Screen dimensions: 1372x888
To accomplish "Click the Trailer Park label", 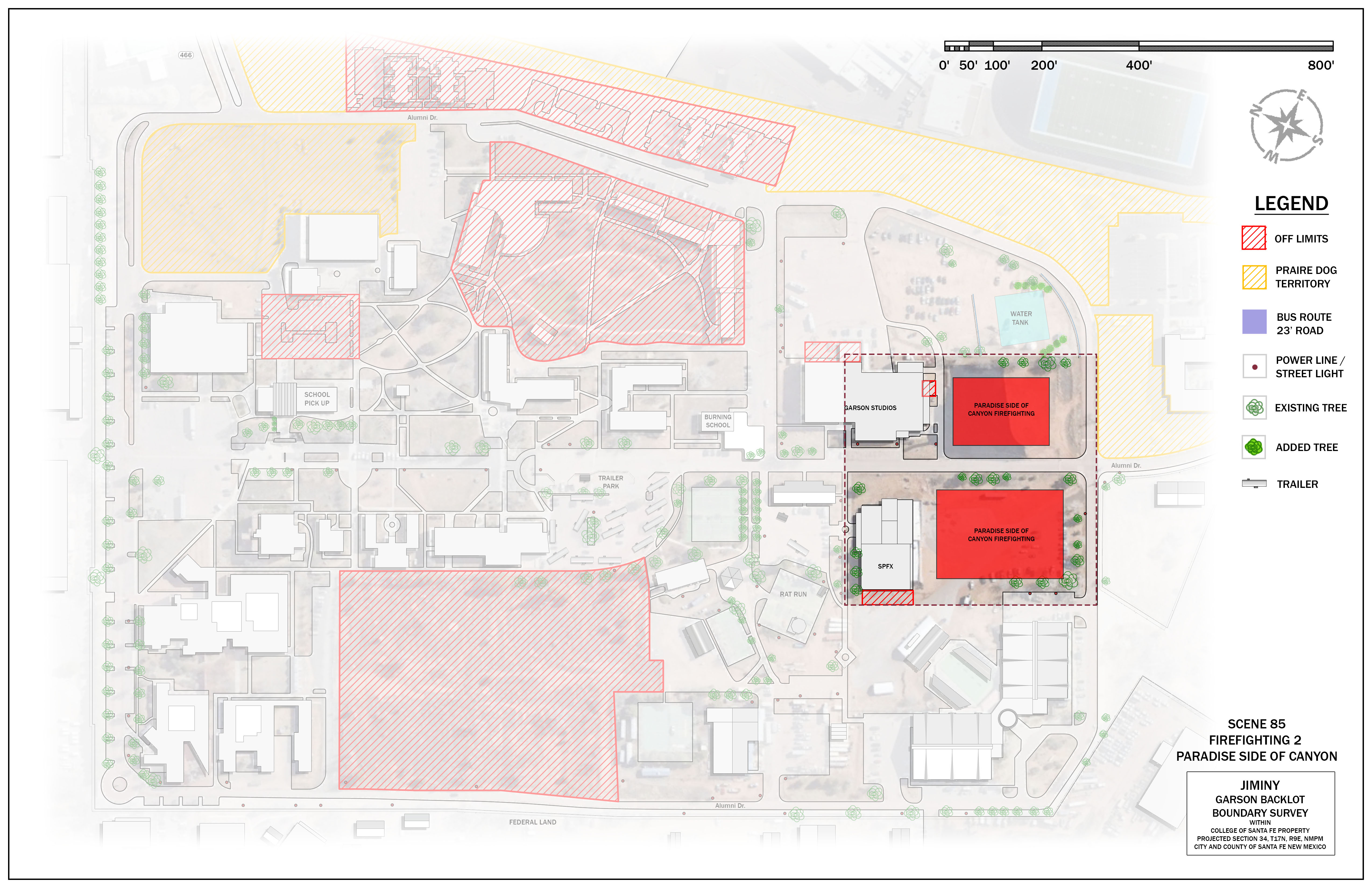I will click(610, 482).
